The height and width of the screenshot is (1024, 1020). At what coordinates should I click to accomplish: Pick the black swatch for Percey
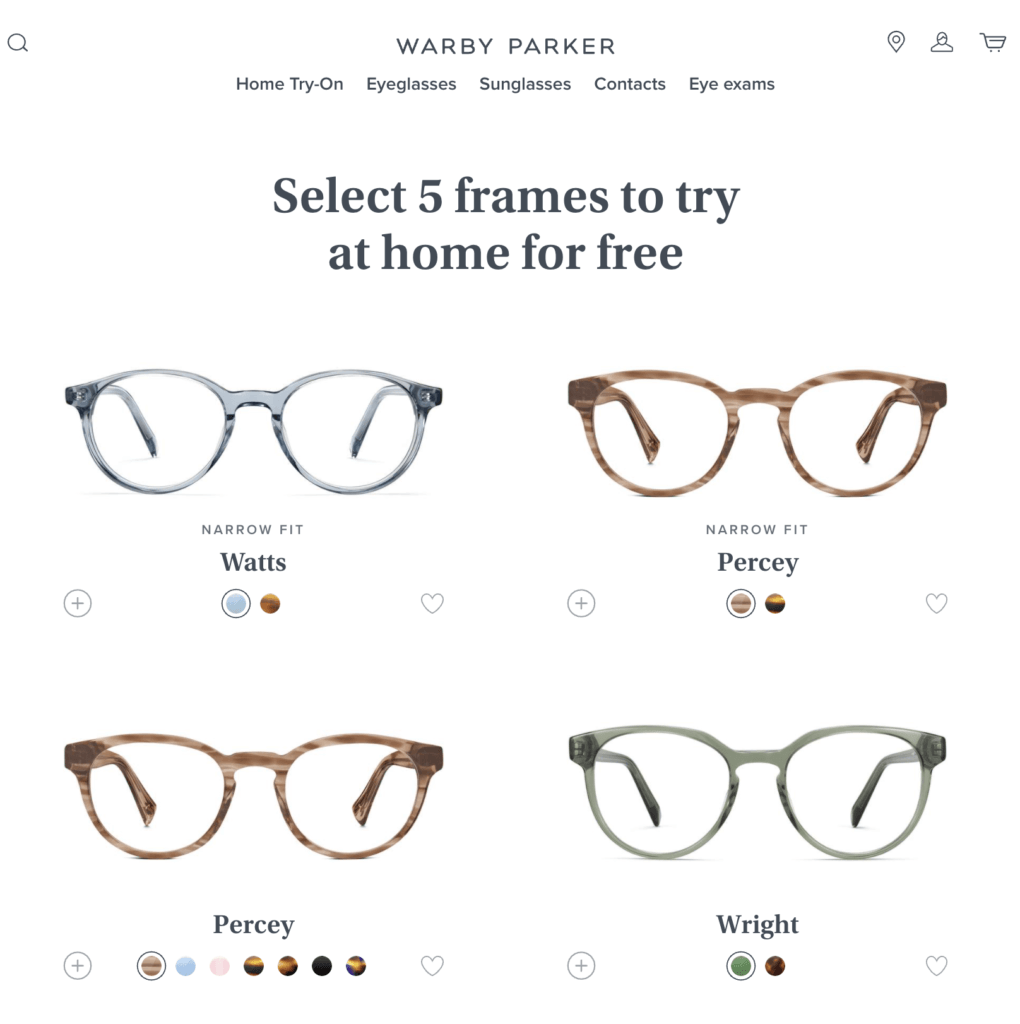(321, 966)
